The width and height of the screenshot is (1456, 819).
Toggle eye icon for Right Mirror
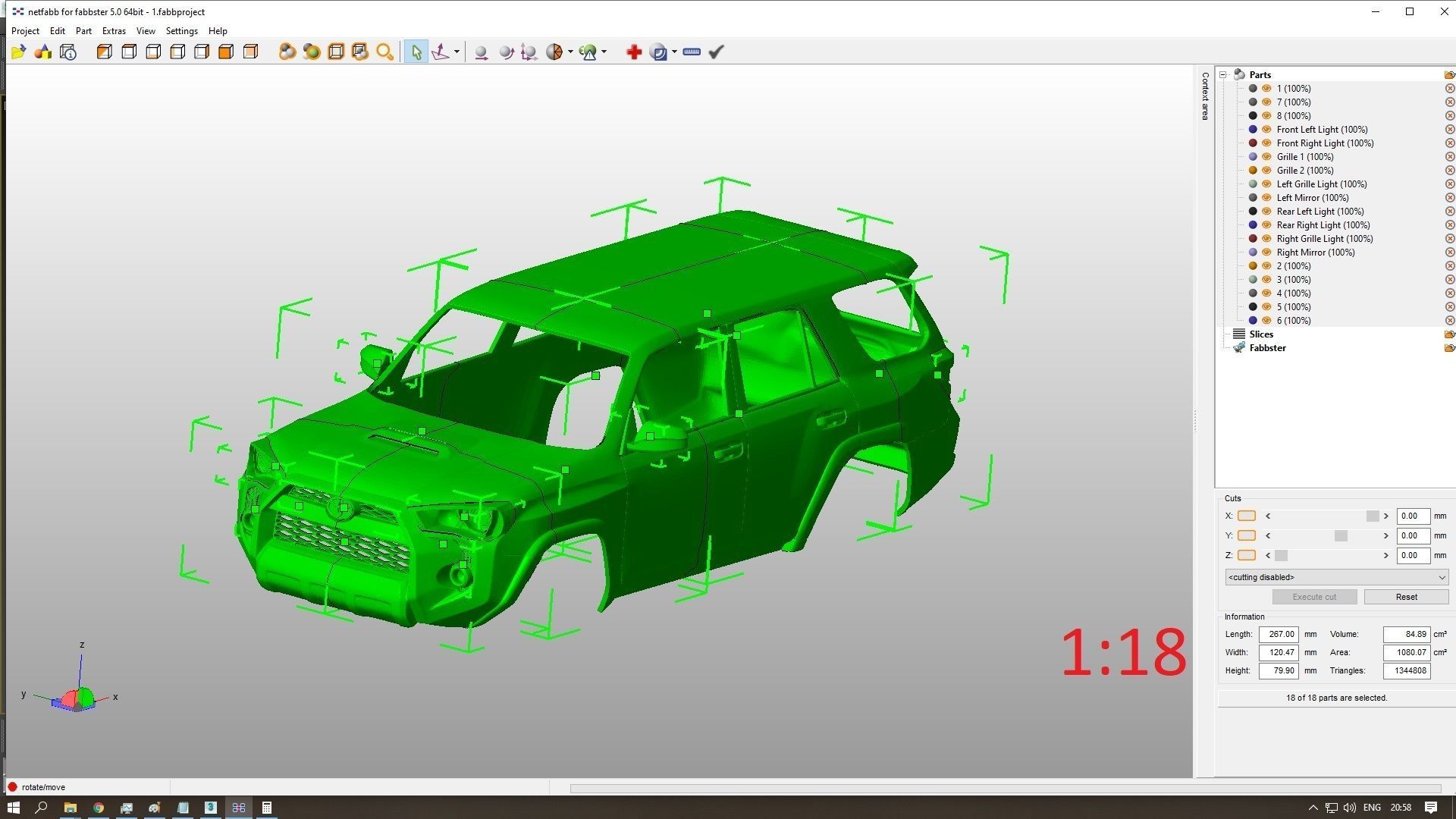(1266, 253)
